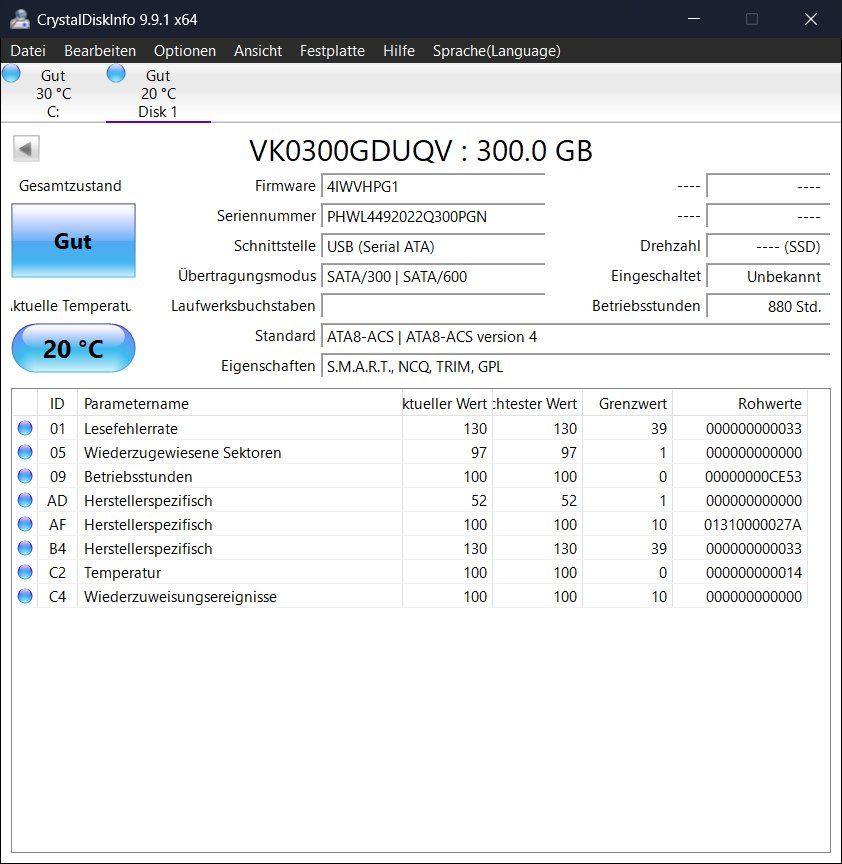Click the Parametername column header
842x864 pixels.
tap(240, 403)
